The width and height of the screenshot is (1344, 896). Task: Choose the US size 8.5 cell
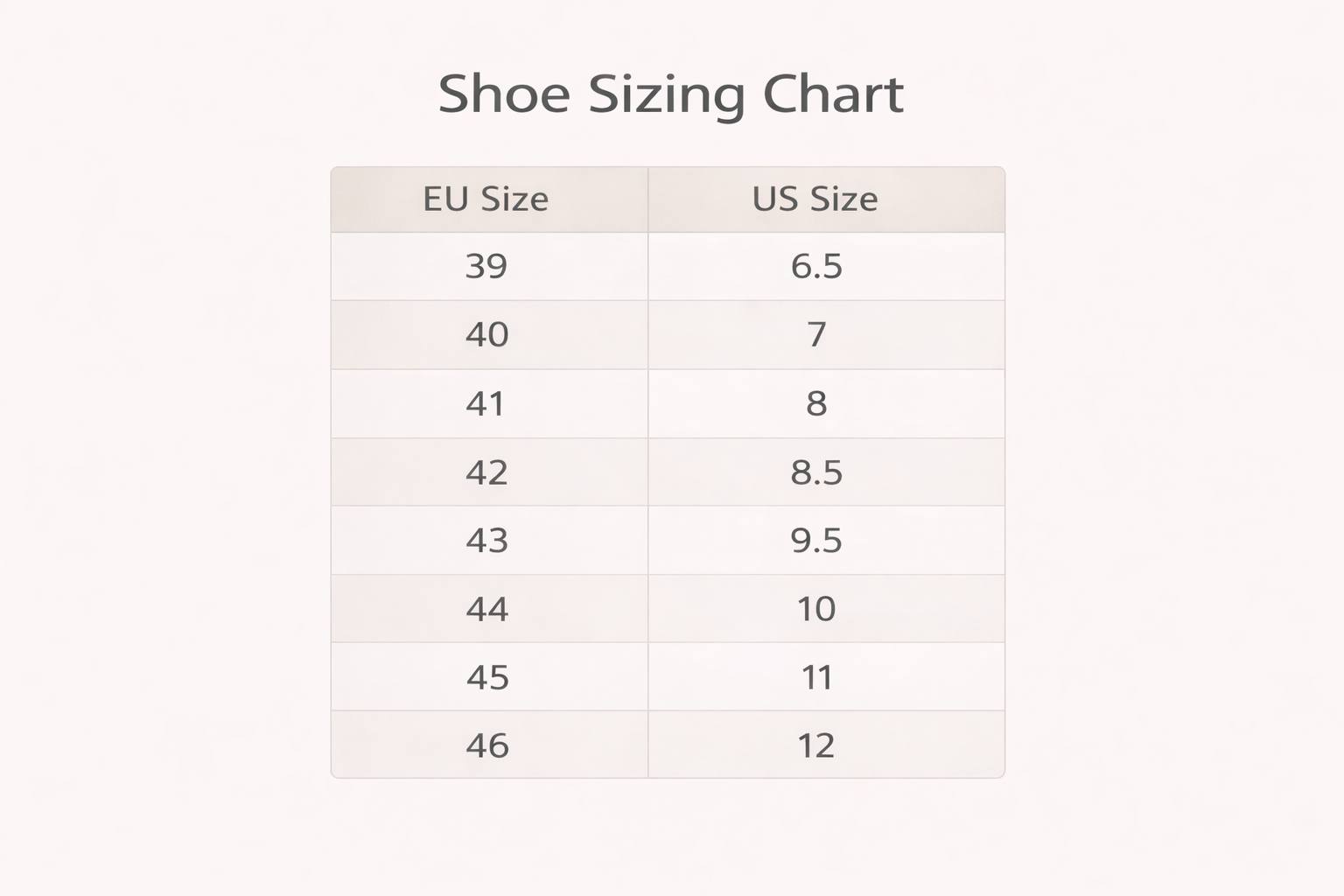click(x=816, y=472)
